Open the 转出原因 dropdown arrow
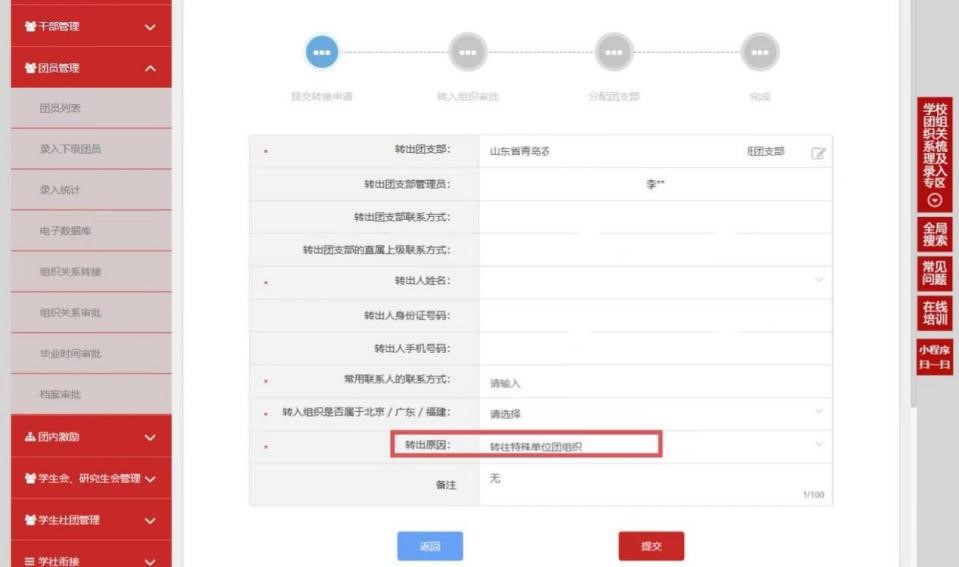The width and height of the screenshot is (959, 567). click(818, 444)
